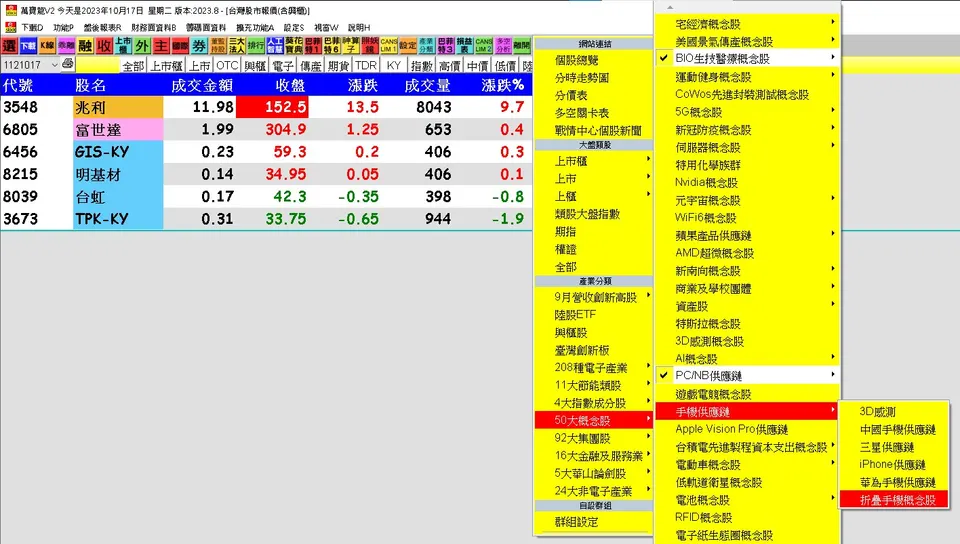960x544 pixels.
Task: Click the 全部 filter button
Action: click(133, 65)
